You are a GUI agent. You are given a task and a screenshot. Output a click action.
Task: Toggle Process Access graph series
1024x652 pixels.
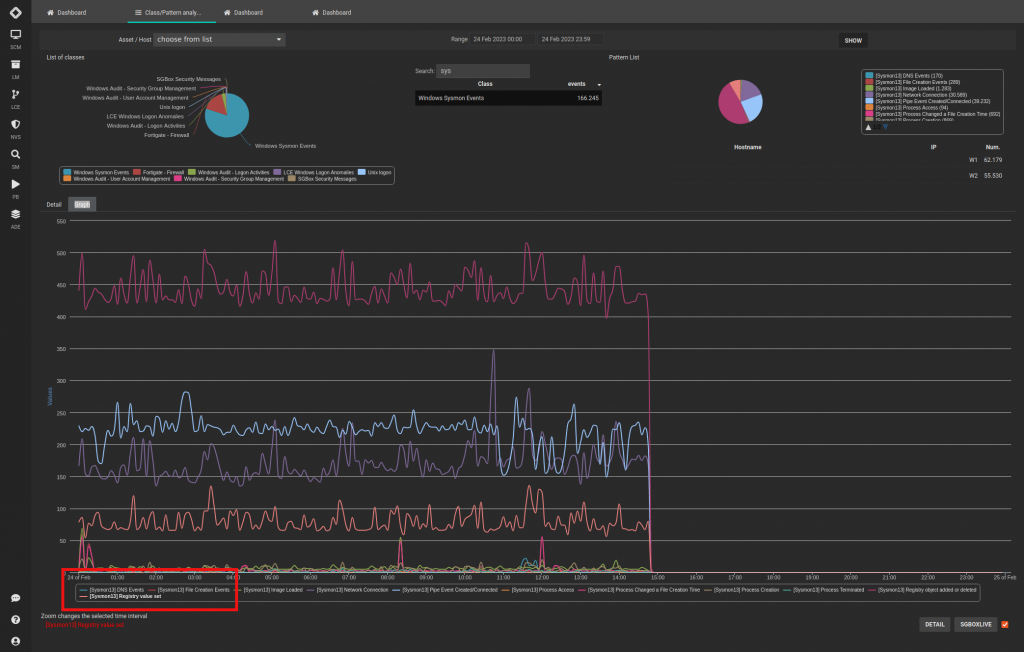[538, 590]
